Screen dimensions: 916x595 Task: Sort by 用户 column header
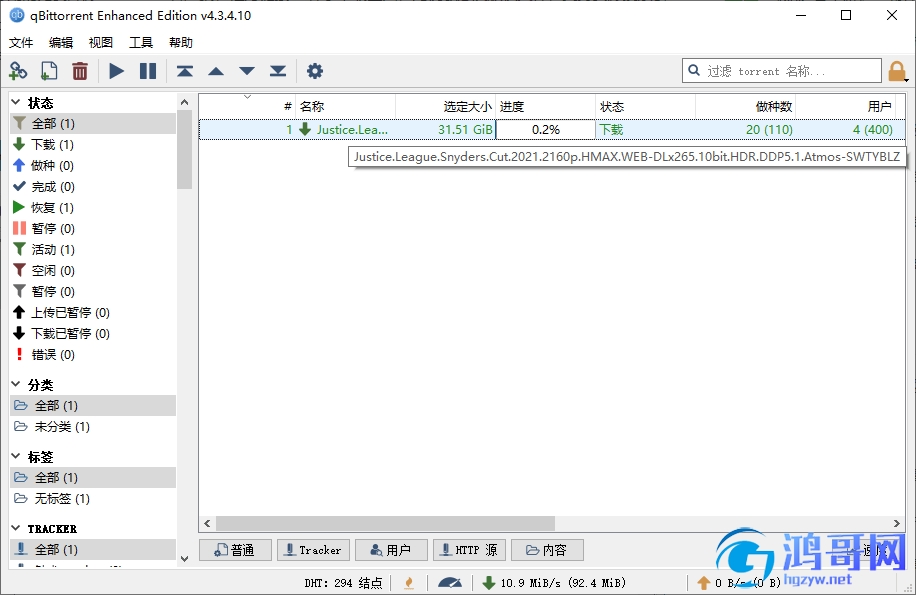[x=845, y=107]
